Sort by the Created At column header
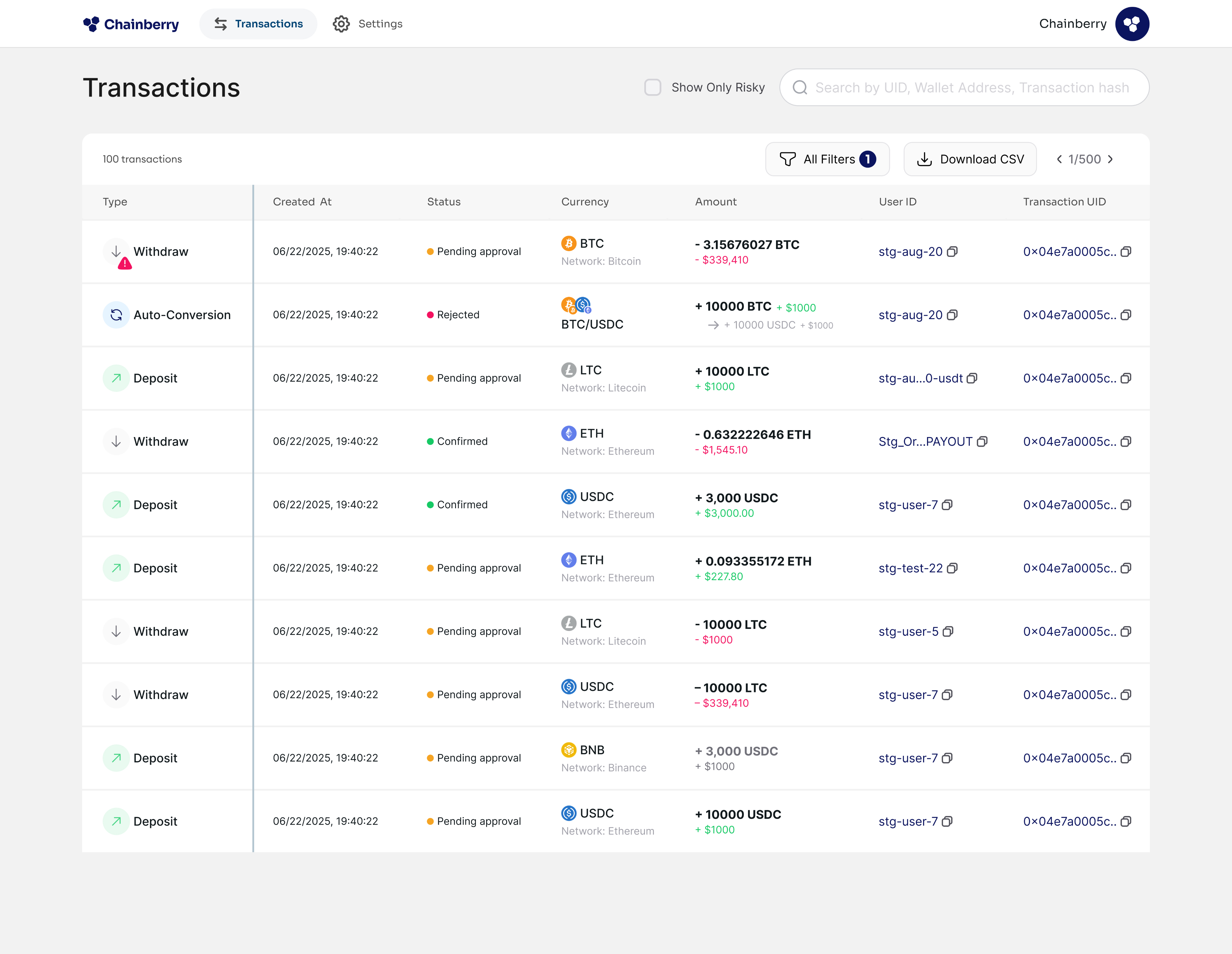 tap(302, 202)
